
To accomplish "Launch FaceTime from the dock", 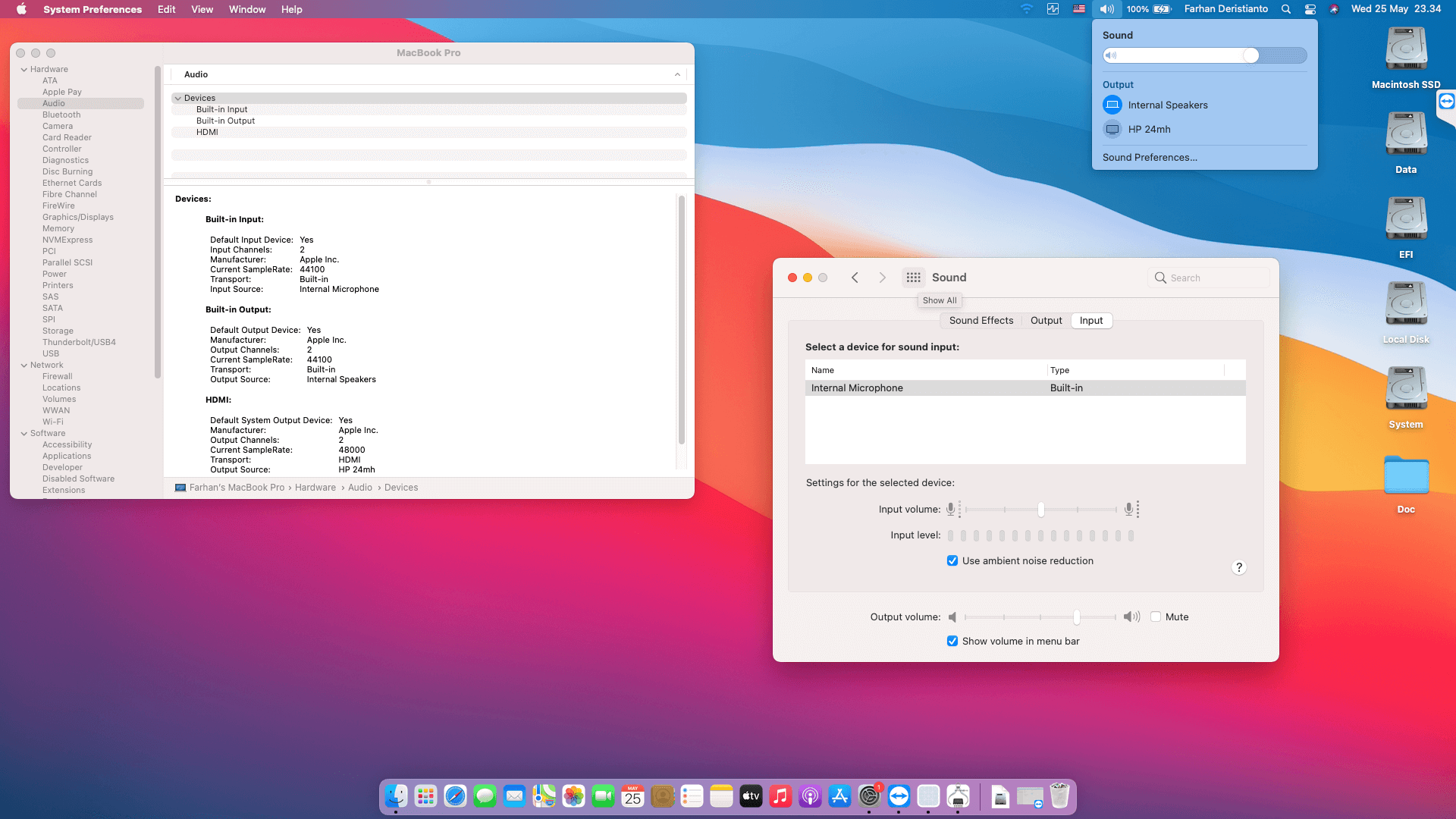I will point(603,796).
